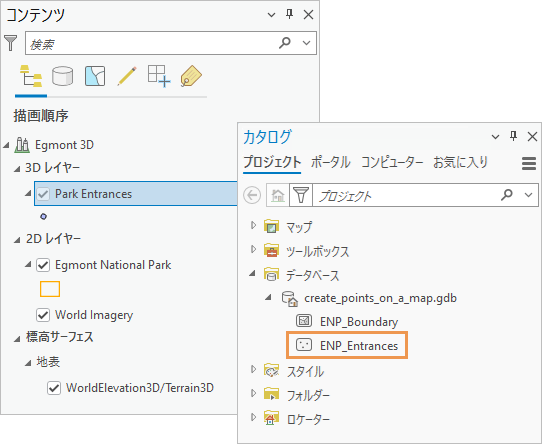
Task: Click the orange outline polygon symbol
Action: pyautogui.click(x=50, y=289)
